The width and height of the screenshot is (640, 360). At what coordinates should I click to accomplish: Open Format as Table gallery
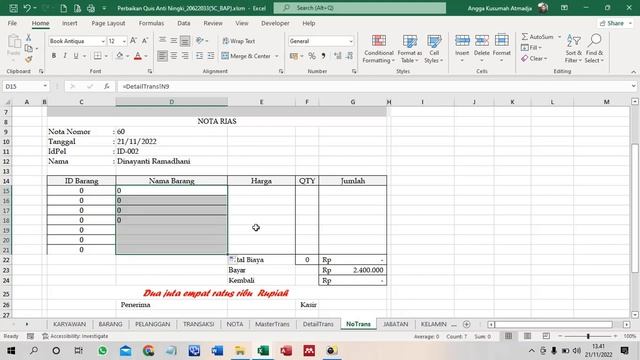[x=409, y=49]
